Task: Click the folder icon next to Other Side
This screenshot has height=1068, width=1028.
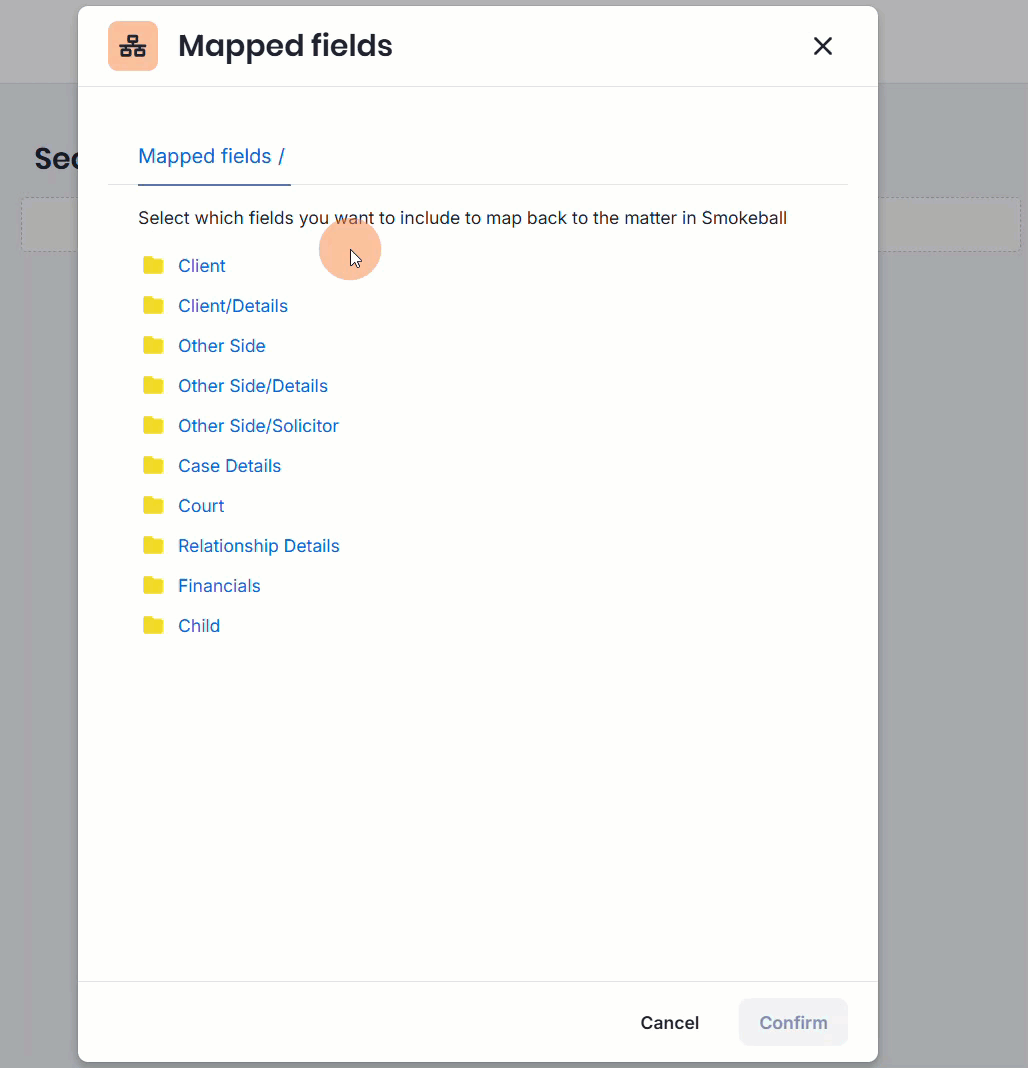Action: [153, 345]
